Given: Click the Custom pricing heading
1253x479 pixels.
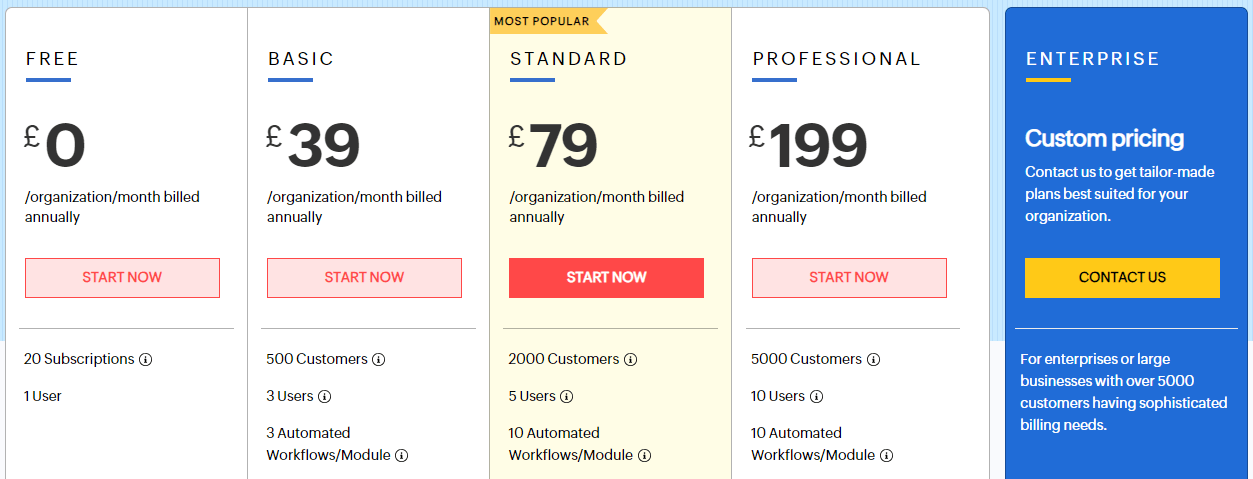Looking at the screenshot, I should click(x=1104, y=138).
